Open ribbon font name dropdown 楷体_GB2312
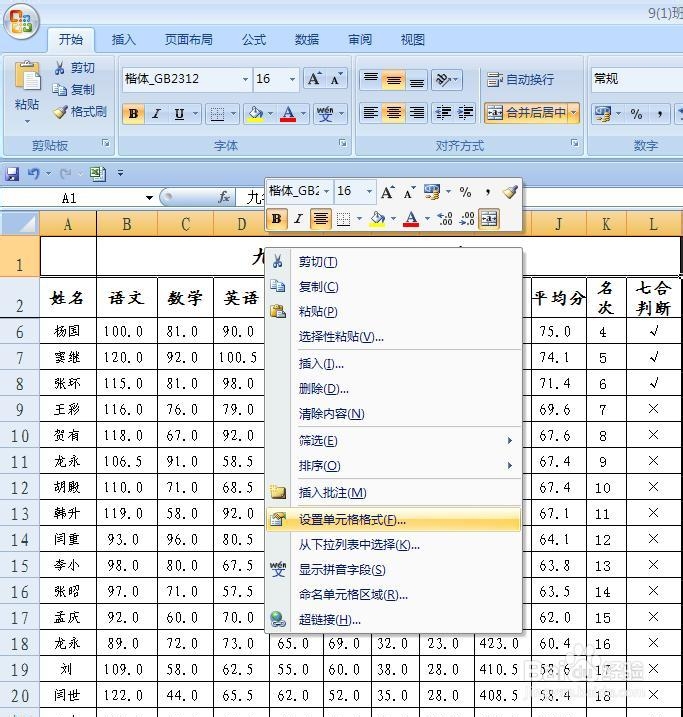Image resolution: width=683 pixels, height=717 pixels. [x=245, y=79]
